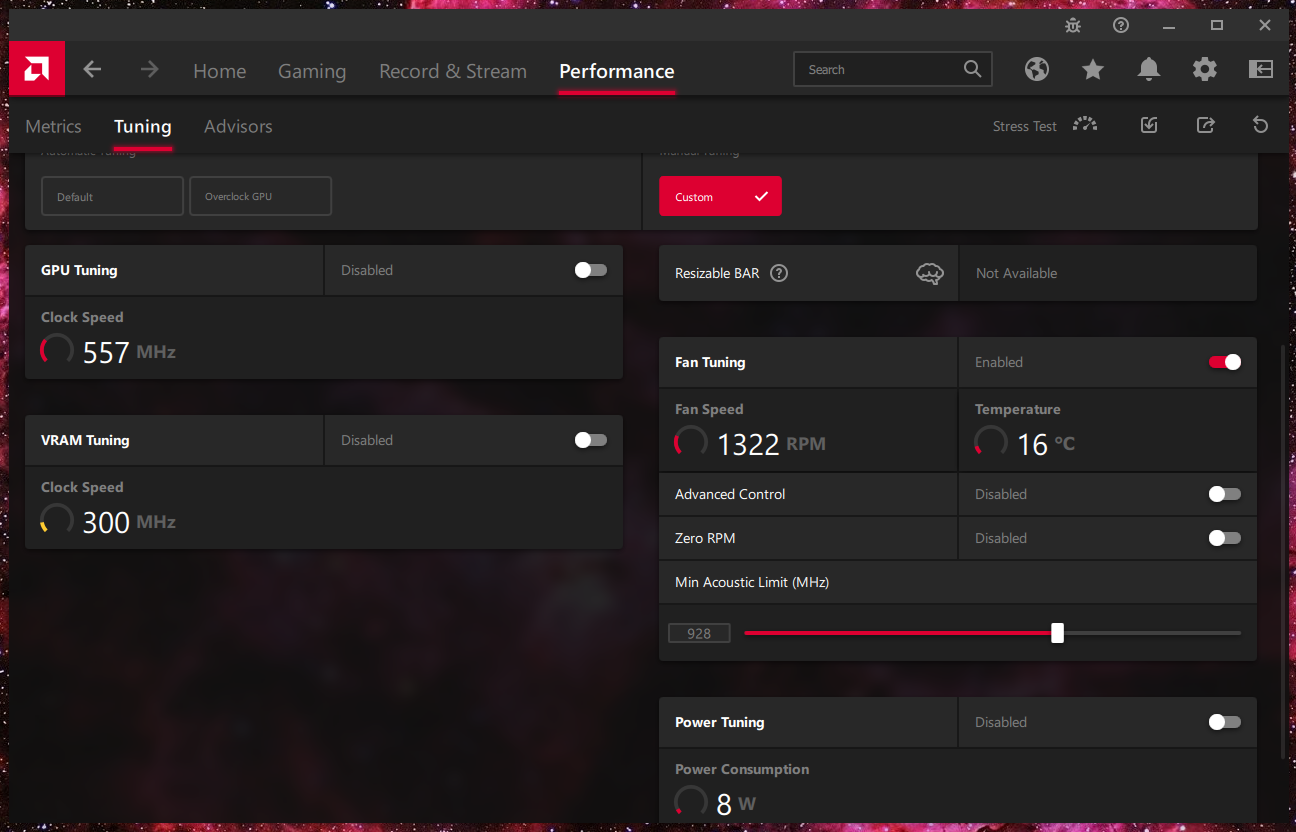Go back with the left arrow
The image size is (1296, 832).
pos(92,69)
